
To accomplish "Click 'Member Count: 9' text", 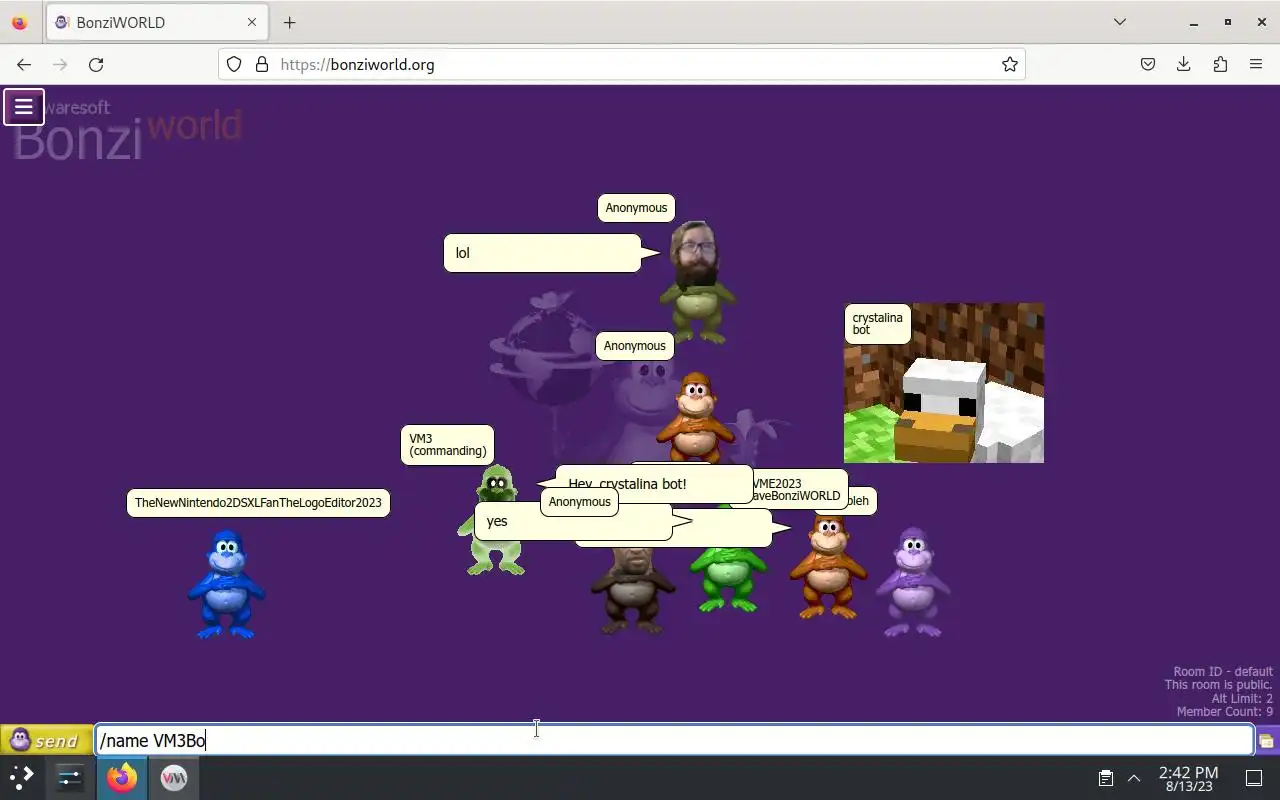I will pos(1224,712).
